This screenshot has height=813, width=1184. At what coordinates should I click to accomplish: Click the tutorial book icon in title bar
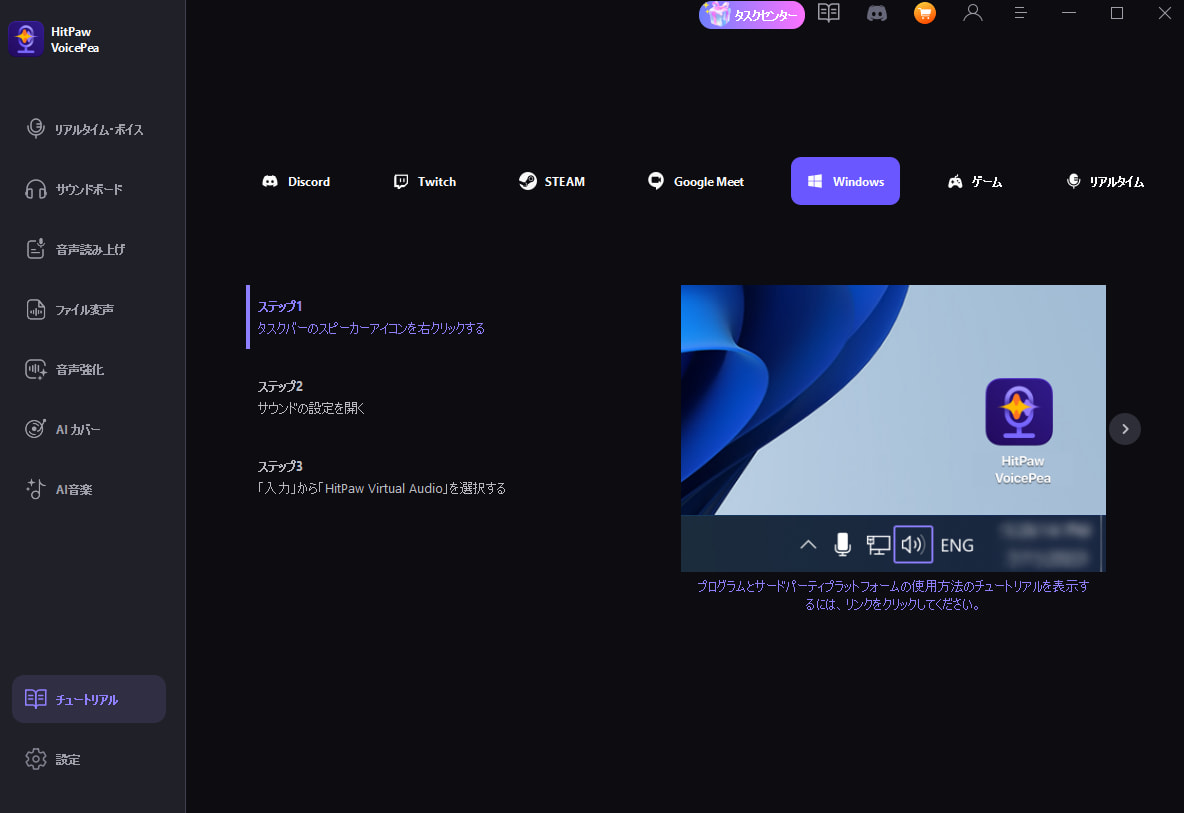tap(828, 13)
